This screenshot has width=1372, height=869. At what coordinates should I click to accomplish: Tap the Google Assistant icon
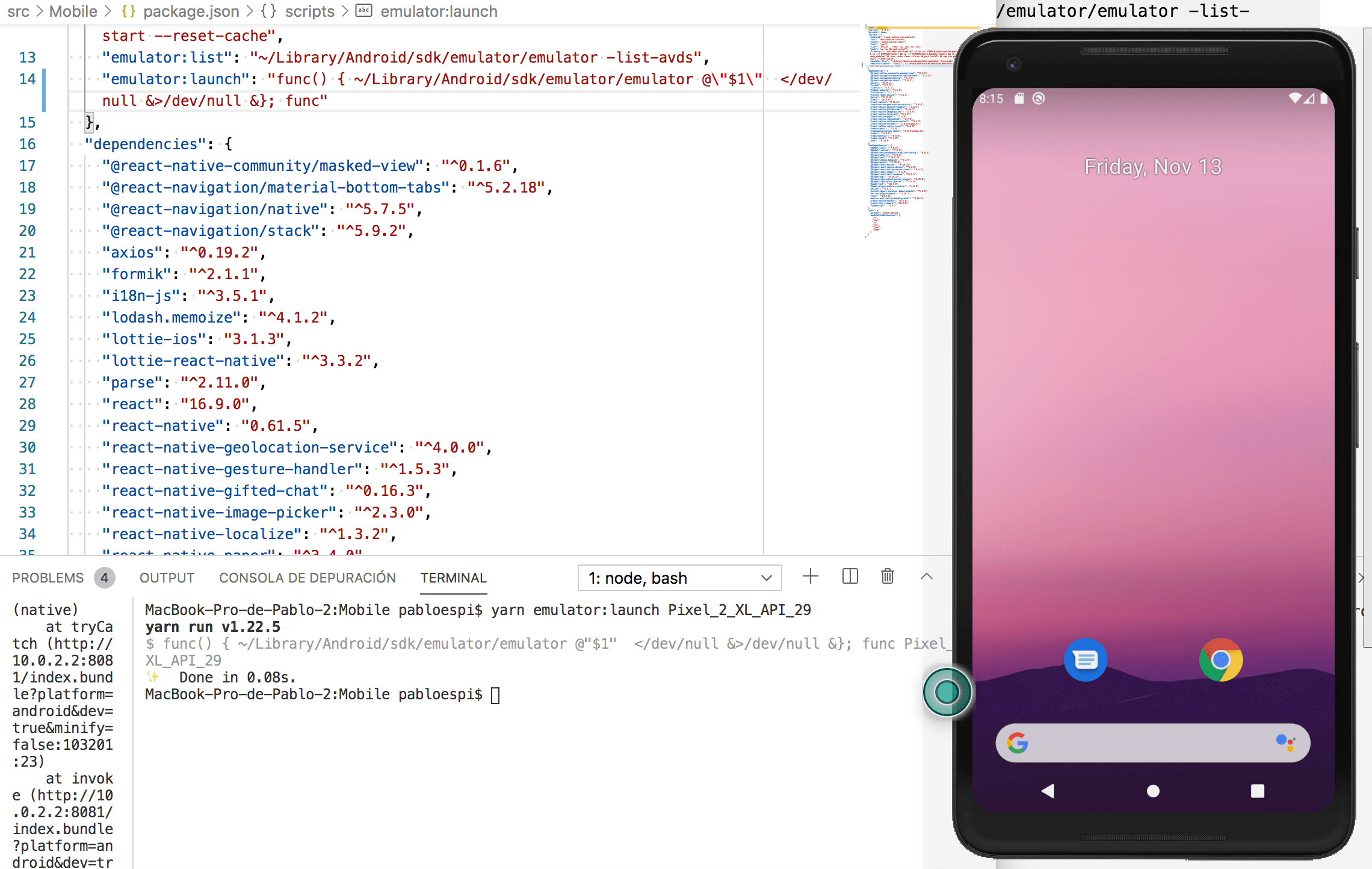[1285, 743]
